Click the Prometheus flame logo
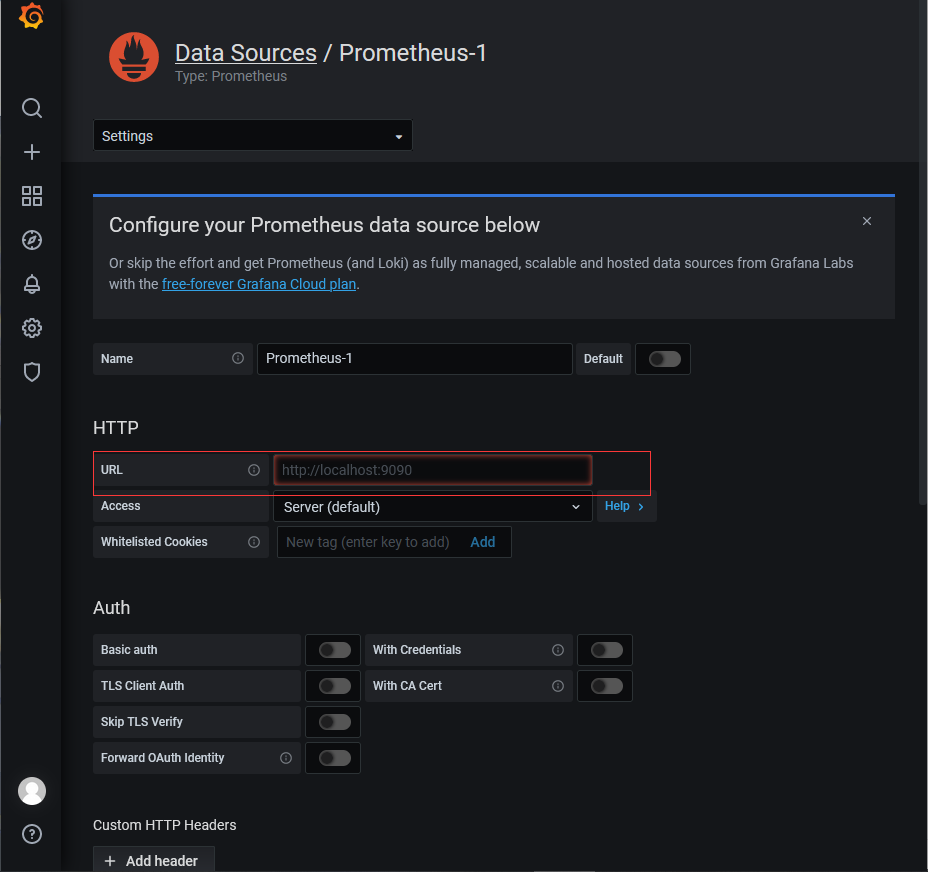928x872 pixels. click(134, 57)
